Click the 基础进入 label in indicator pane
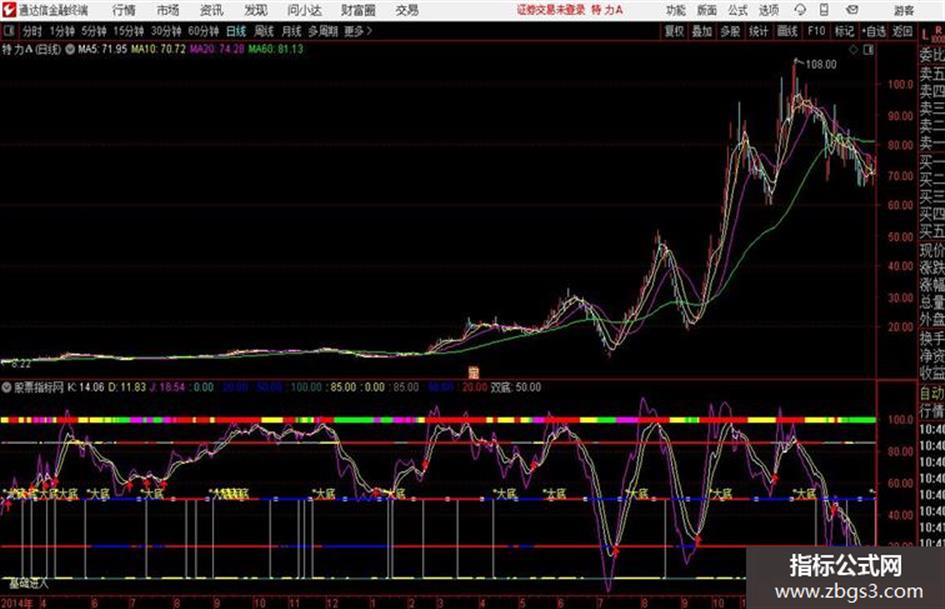 (x=29, y=583)
